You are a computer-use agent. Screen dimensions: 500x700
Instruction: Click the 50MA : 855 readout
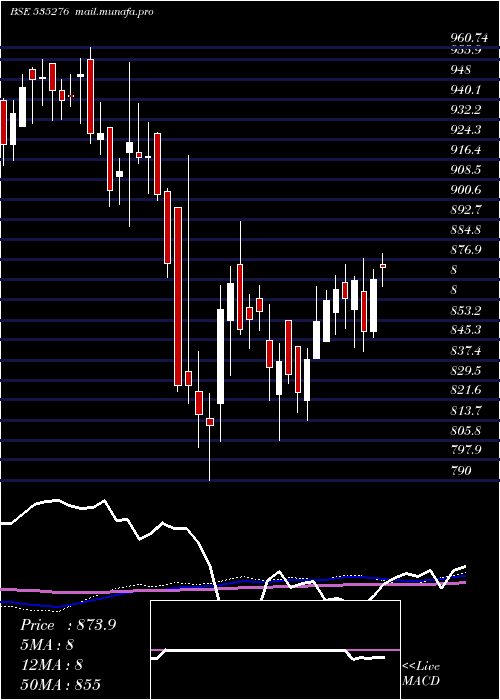[60, 684]
